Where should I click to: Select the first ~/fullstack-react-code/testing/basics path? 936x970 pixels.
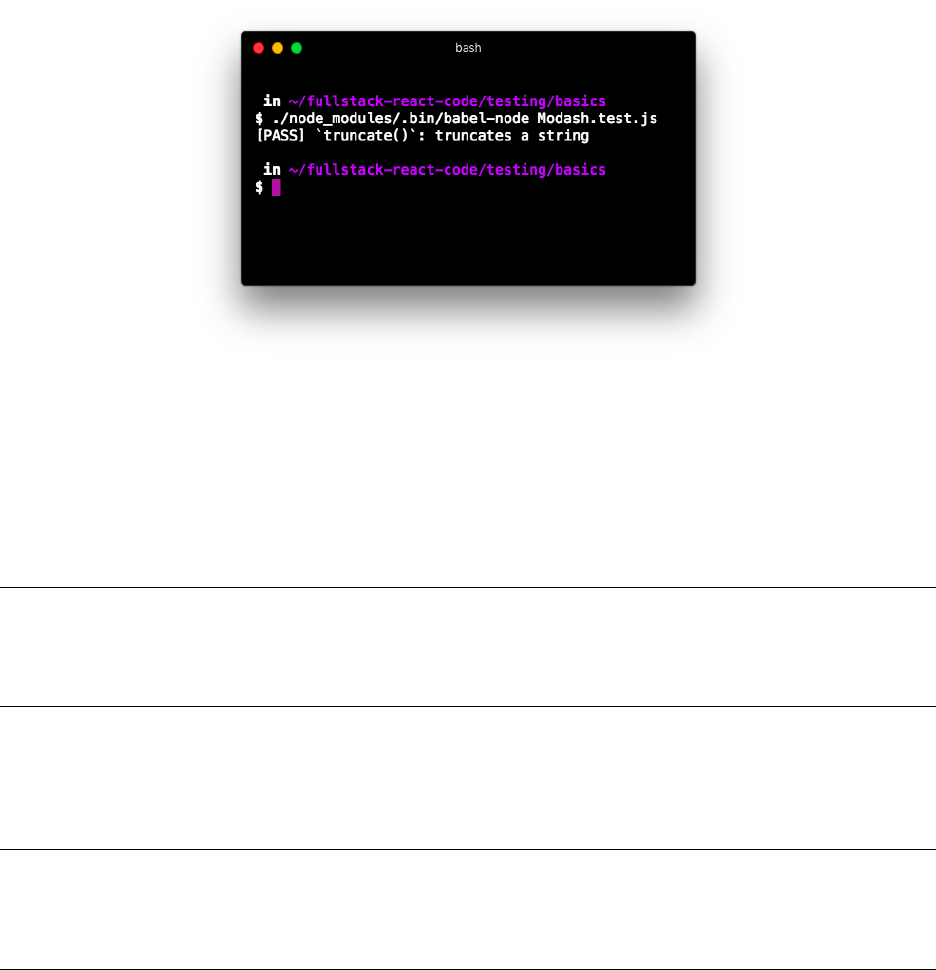point(447,101)
